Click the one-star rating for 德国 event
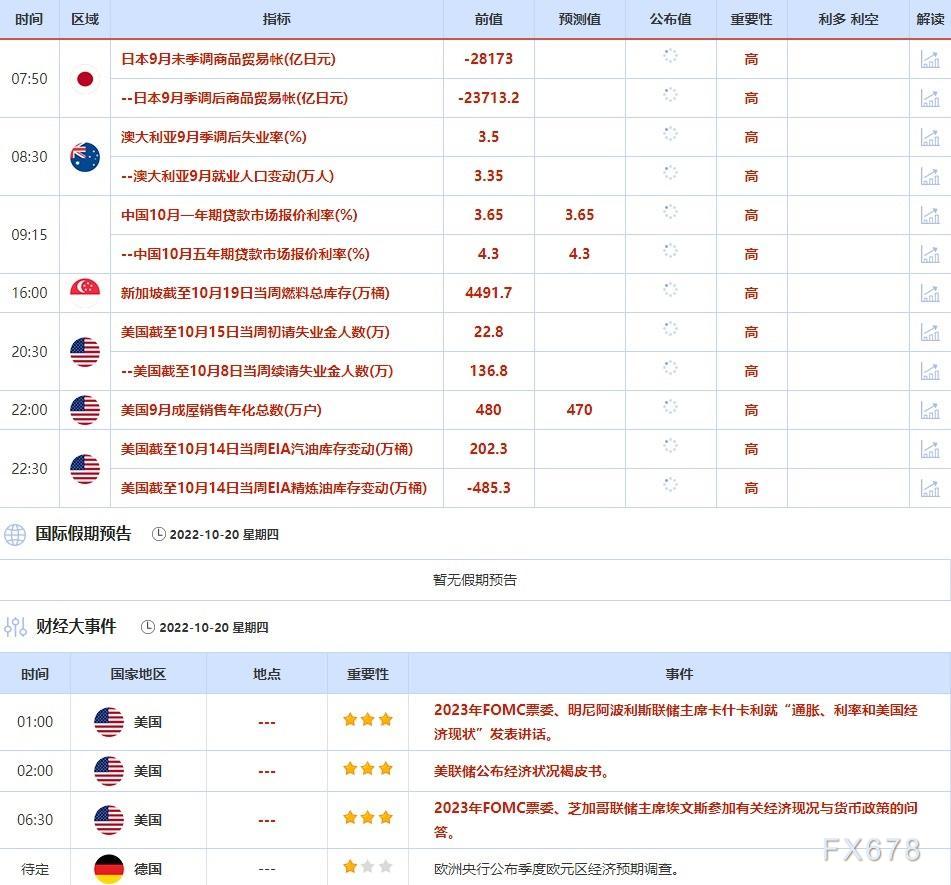Viewport: 951px width, 885px height. pyautogui.click(x=368, y=866)
